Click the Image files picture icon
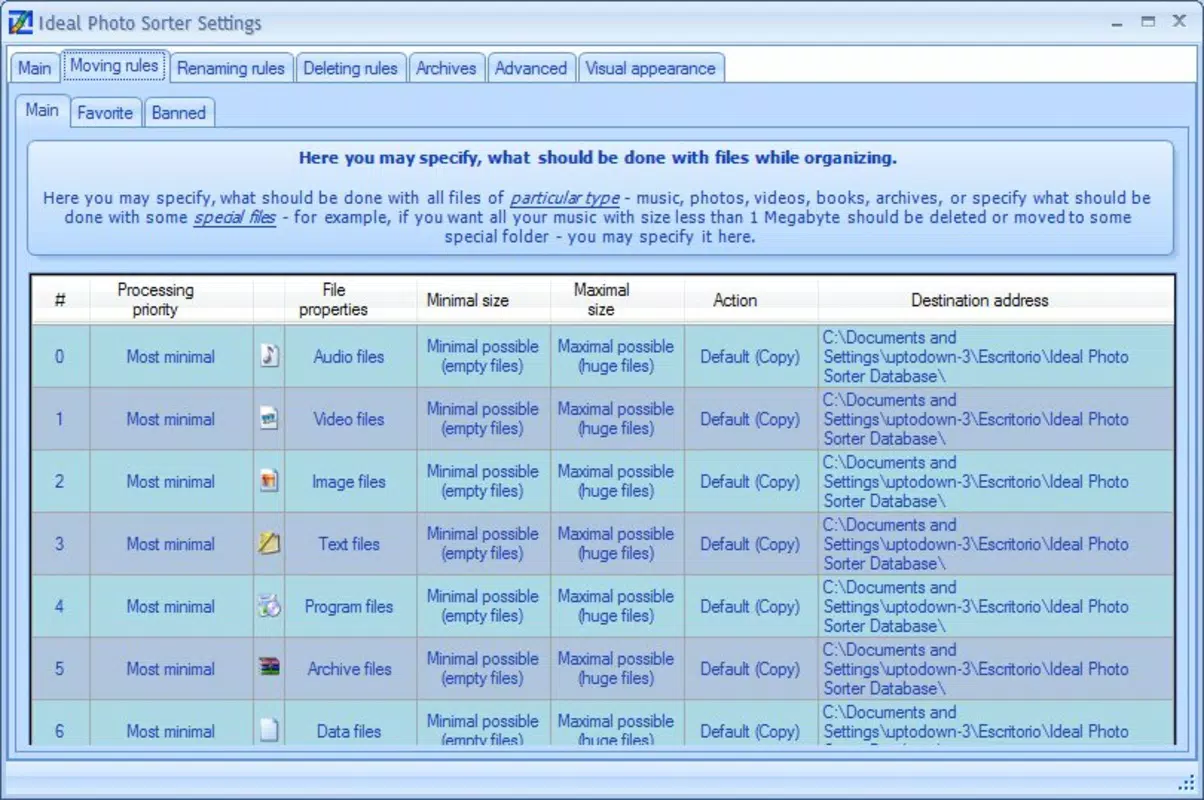 click(269, 481)
